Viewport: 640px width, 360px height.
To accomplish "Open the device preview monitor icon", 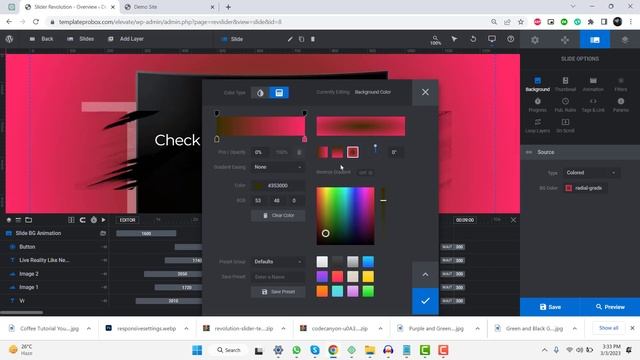I will click(x=492, y=39).
